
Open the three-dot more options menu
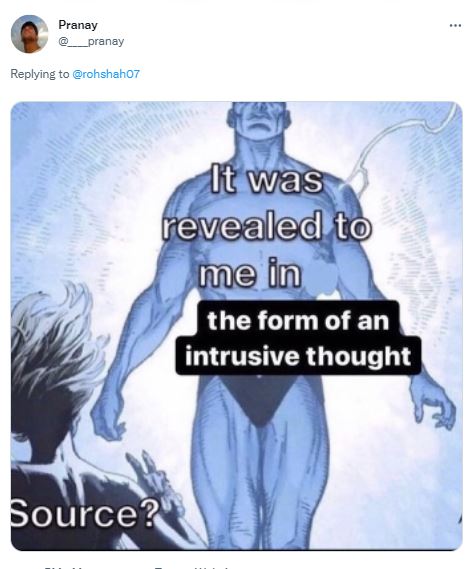(455, 25)
